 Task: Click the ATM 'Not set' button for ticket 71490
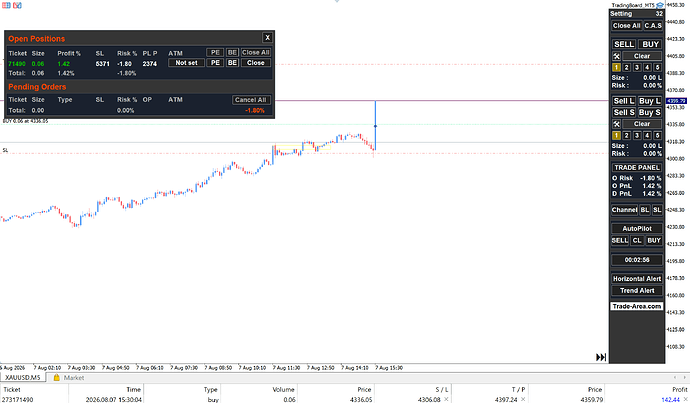[x=187, y=63]
